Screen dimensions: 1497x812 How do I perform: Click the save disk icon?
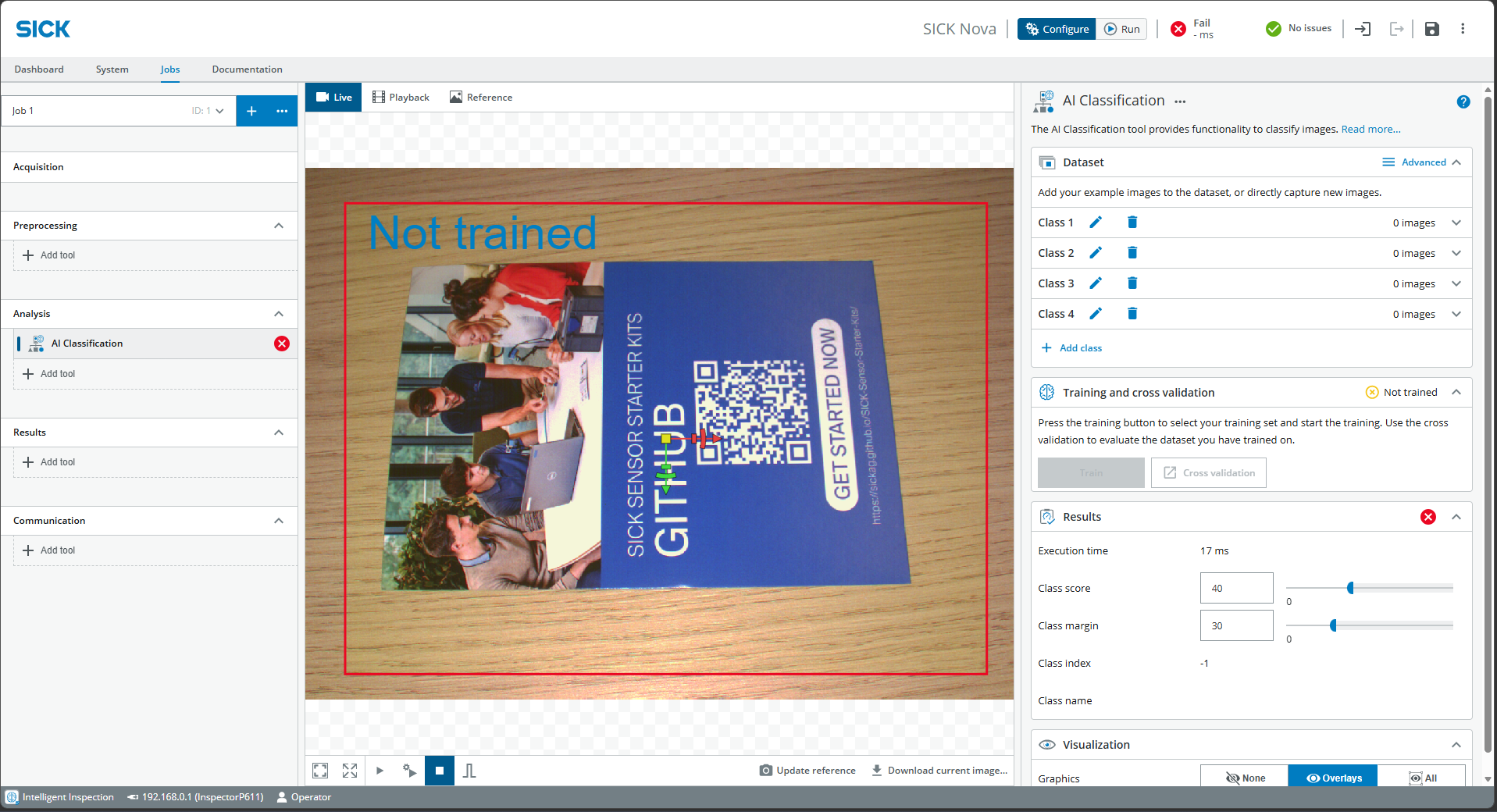(x=1431, y=29)
